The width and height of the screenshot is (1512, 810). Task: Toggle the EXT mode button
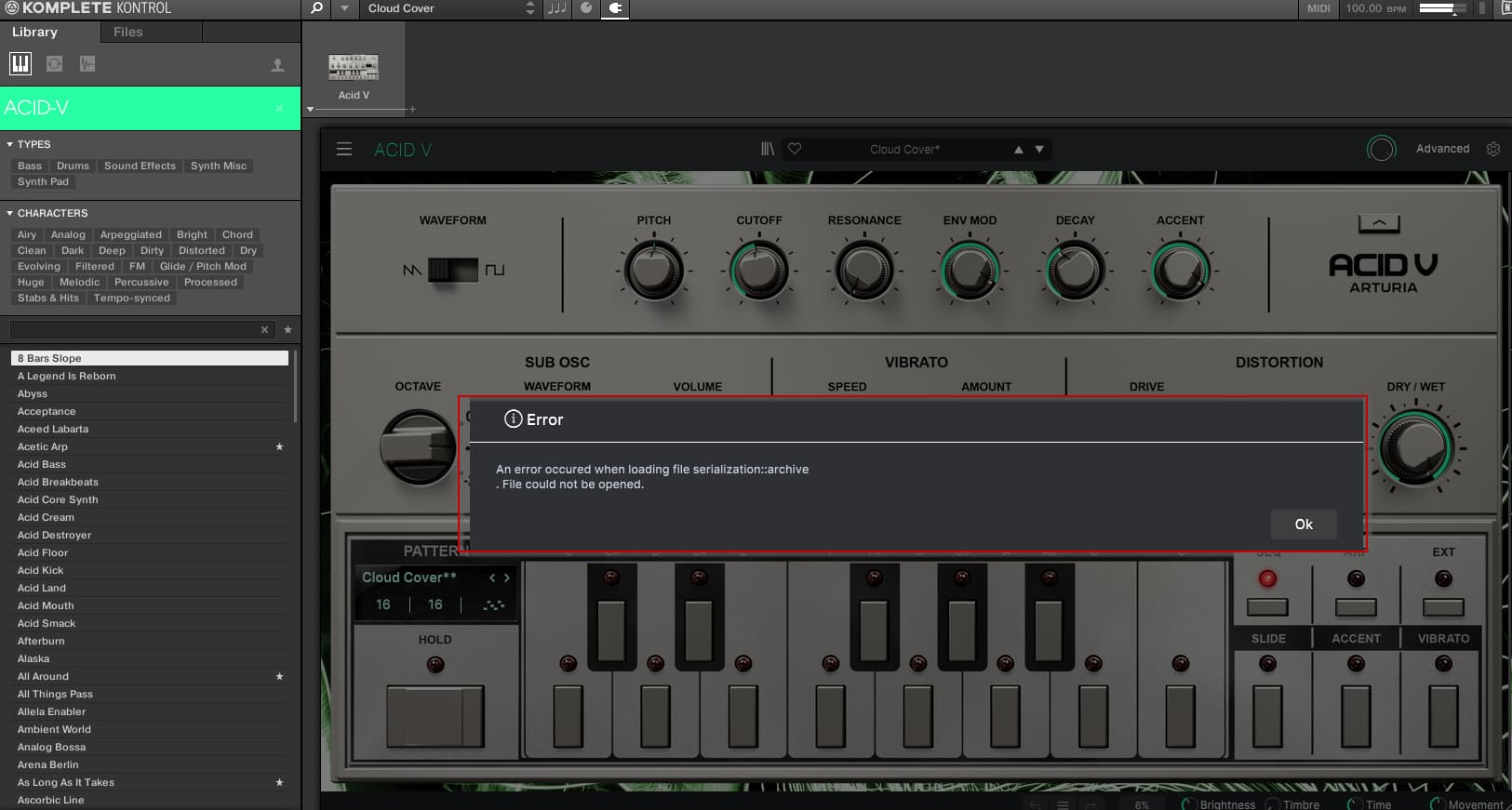[1443, 607]
